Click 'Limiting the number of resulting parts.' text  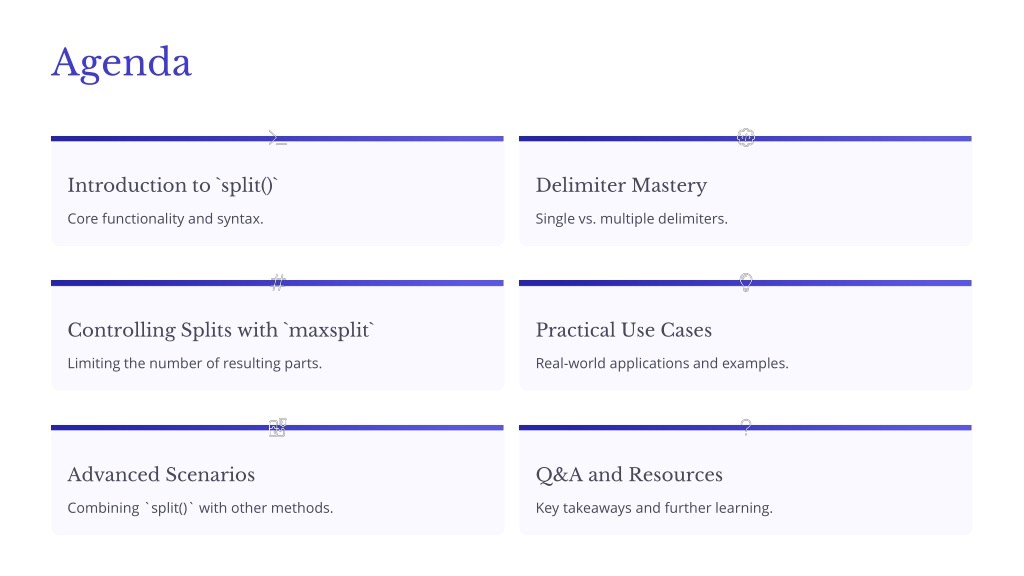pos(195,363)
